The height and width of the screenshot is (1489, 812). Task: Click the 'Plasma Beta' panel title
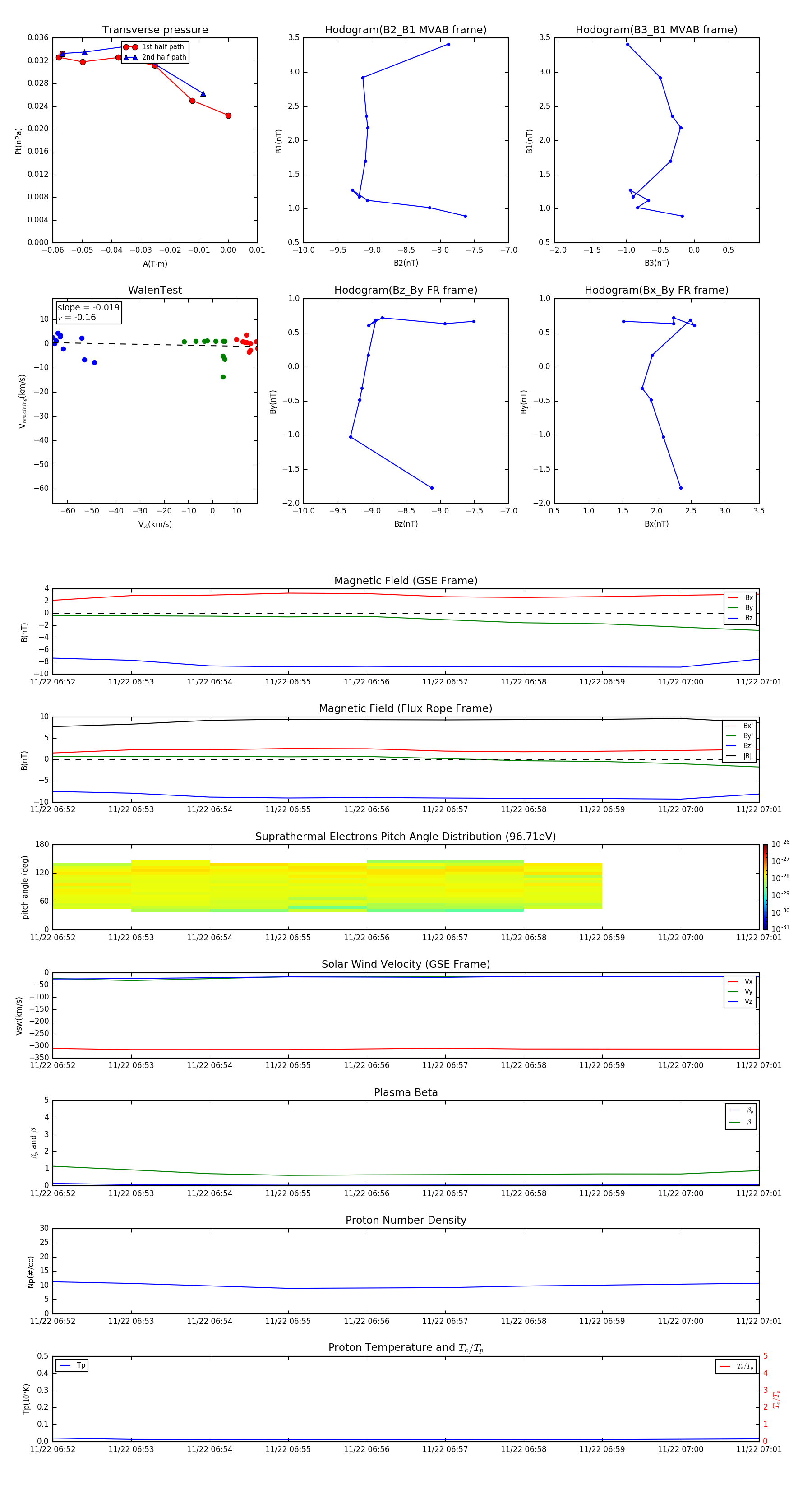(x=406, y=1092)
